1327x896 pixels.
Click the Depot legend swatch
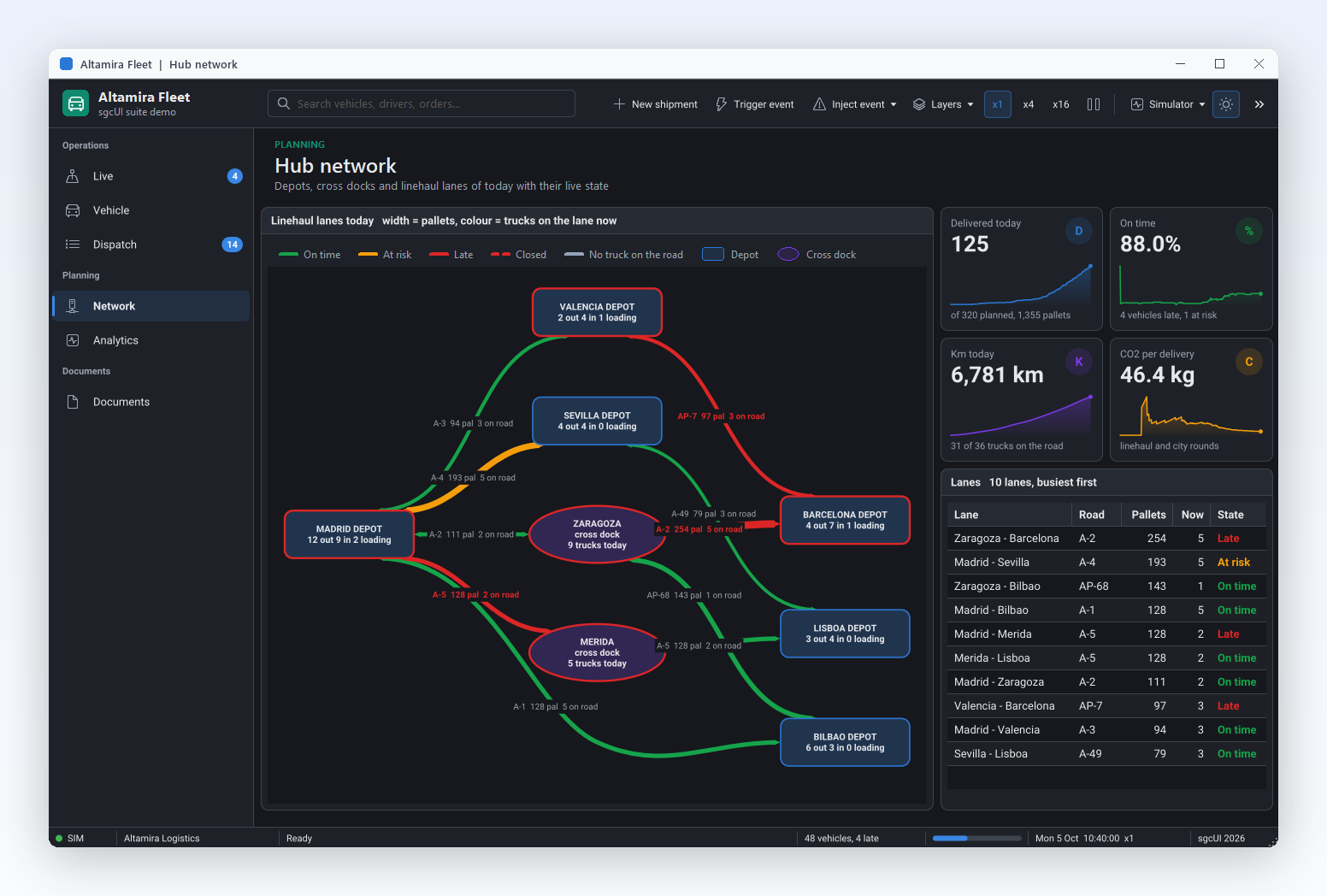tap(713, 254)
